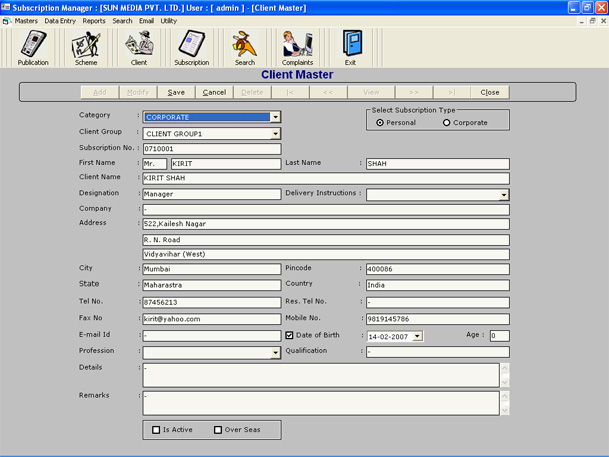Open the Data Entry menu
This screenshot has width=609, height=457.
click(60, 21)
